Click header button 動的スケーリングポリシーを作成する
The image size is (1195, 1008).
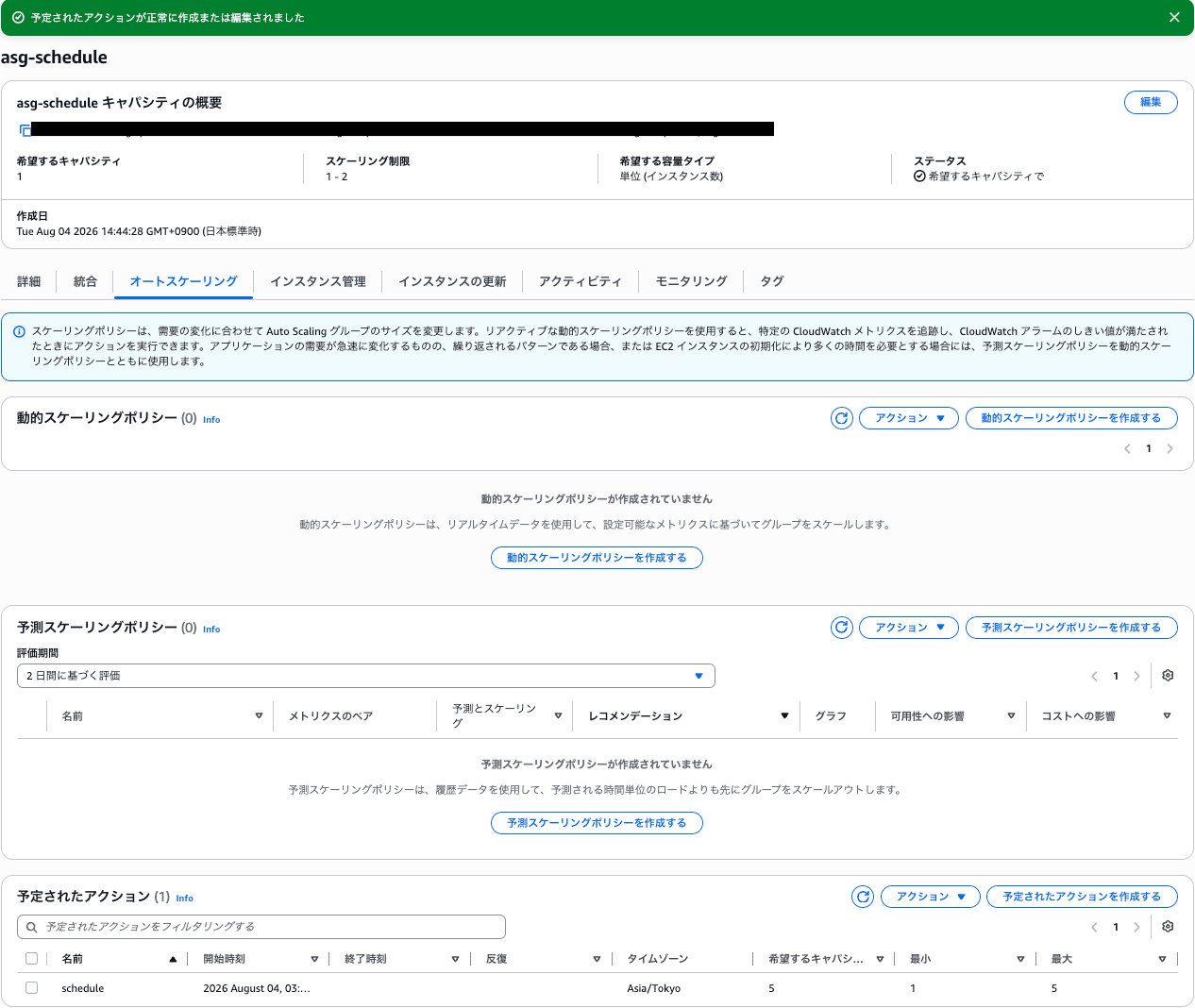pos(1071,418)
